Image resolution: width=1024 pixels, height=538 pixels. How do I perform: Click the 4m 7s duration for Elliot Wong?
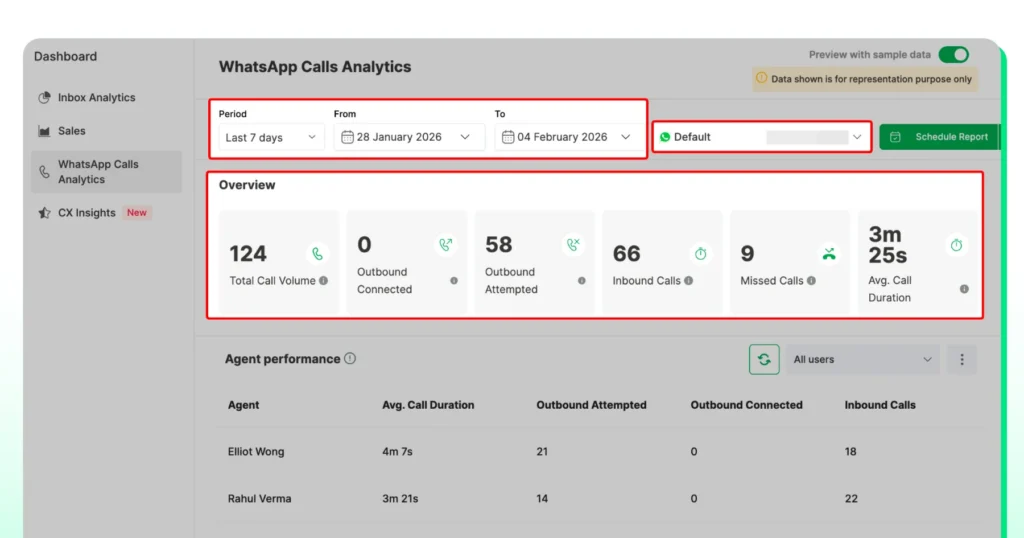click(x=398, y=452)
